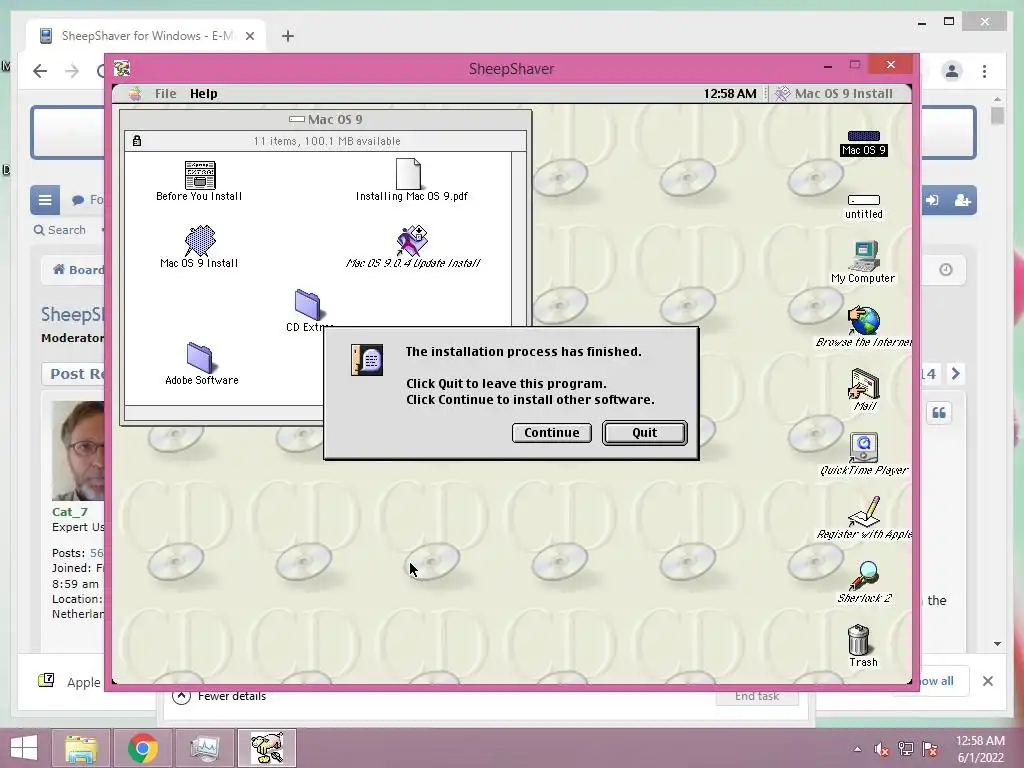Screen dimensions: 1024x768
Task: Click the Cat_7 username link
Action: (x=70, y=511)
